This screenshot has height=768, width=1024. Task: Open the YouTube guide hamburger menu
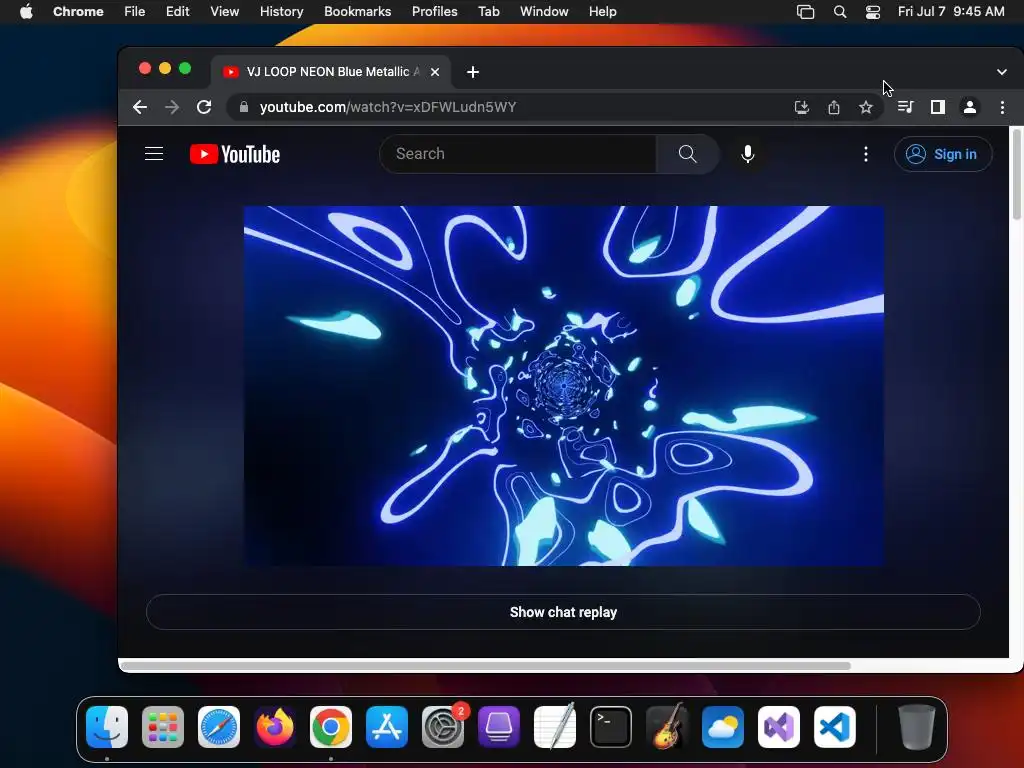154,154
